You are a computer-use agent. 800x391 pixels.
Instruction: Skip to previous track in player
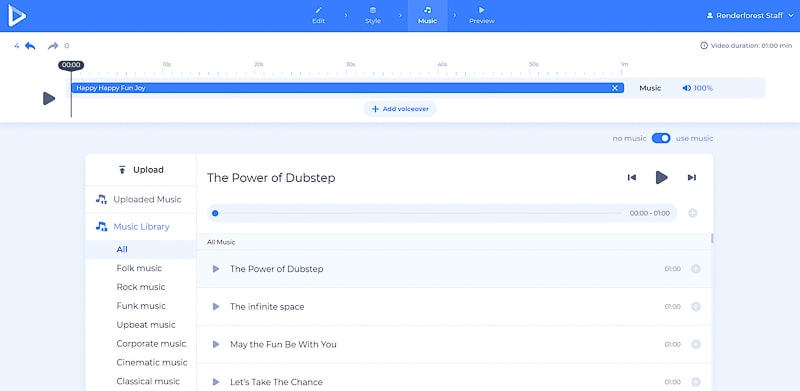(x=632, y=178)
